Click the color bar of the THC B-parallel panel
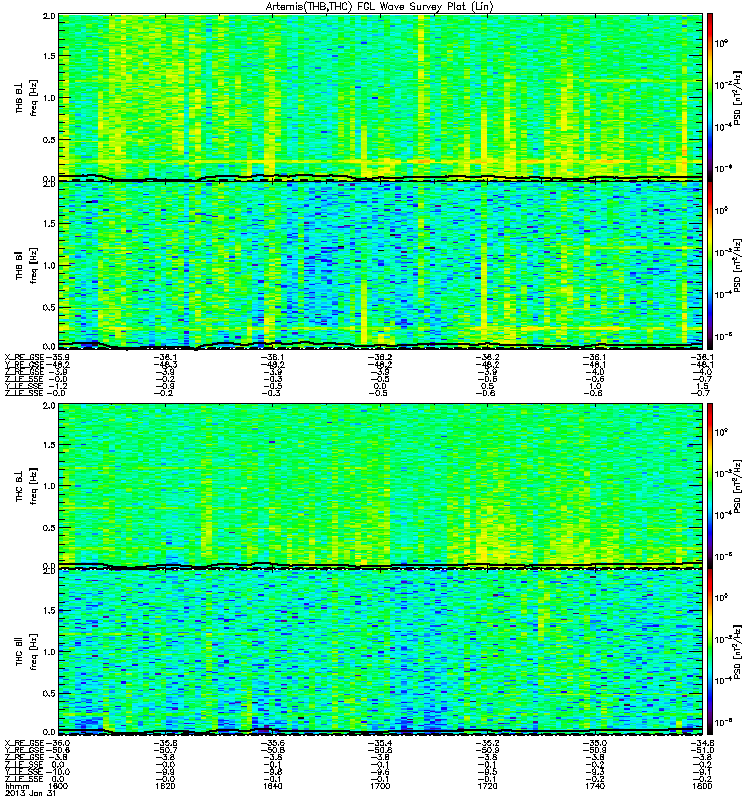The image size is (750, 800). click(x=709, y=652)
